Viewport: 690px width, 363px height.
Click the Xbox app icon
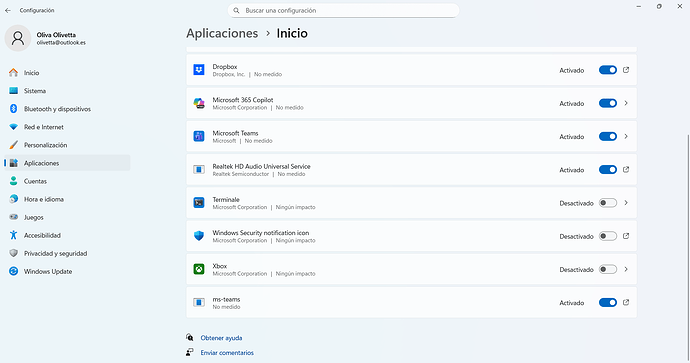click(x=199, y=269)
